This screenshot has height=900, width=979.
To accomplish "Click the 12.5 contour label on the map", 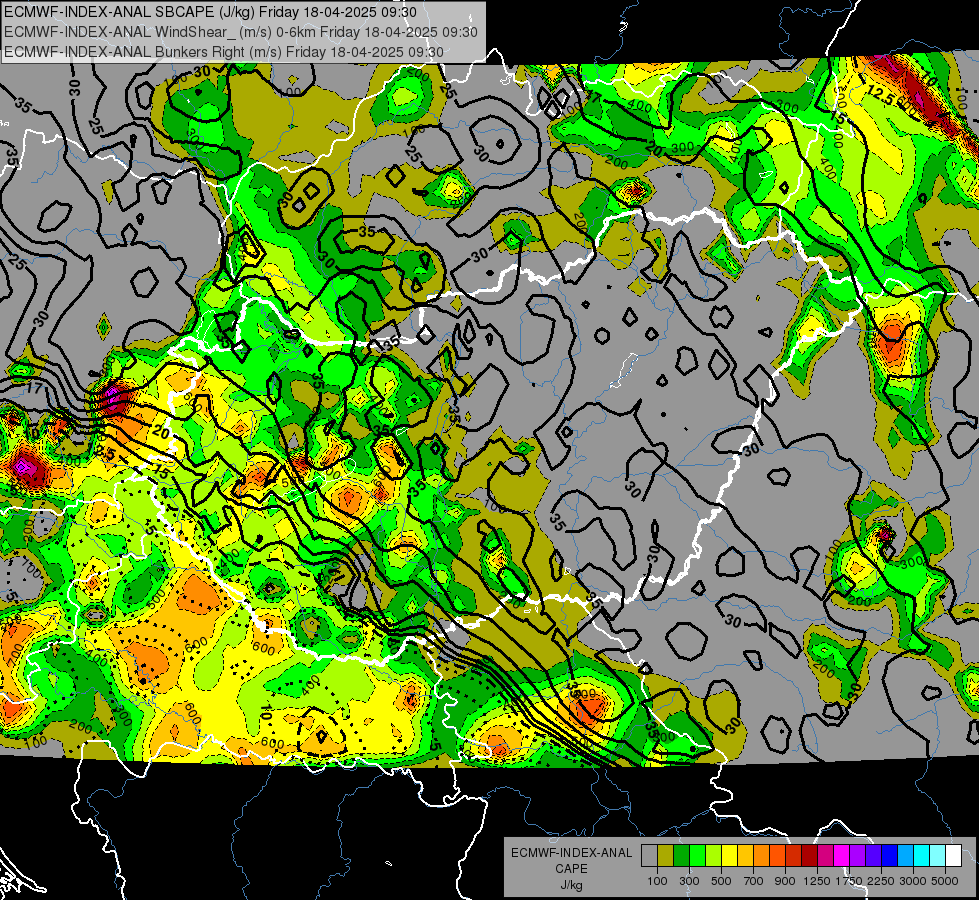I will [880, 94].
